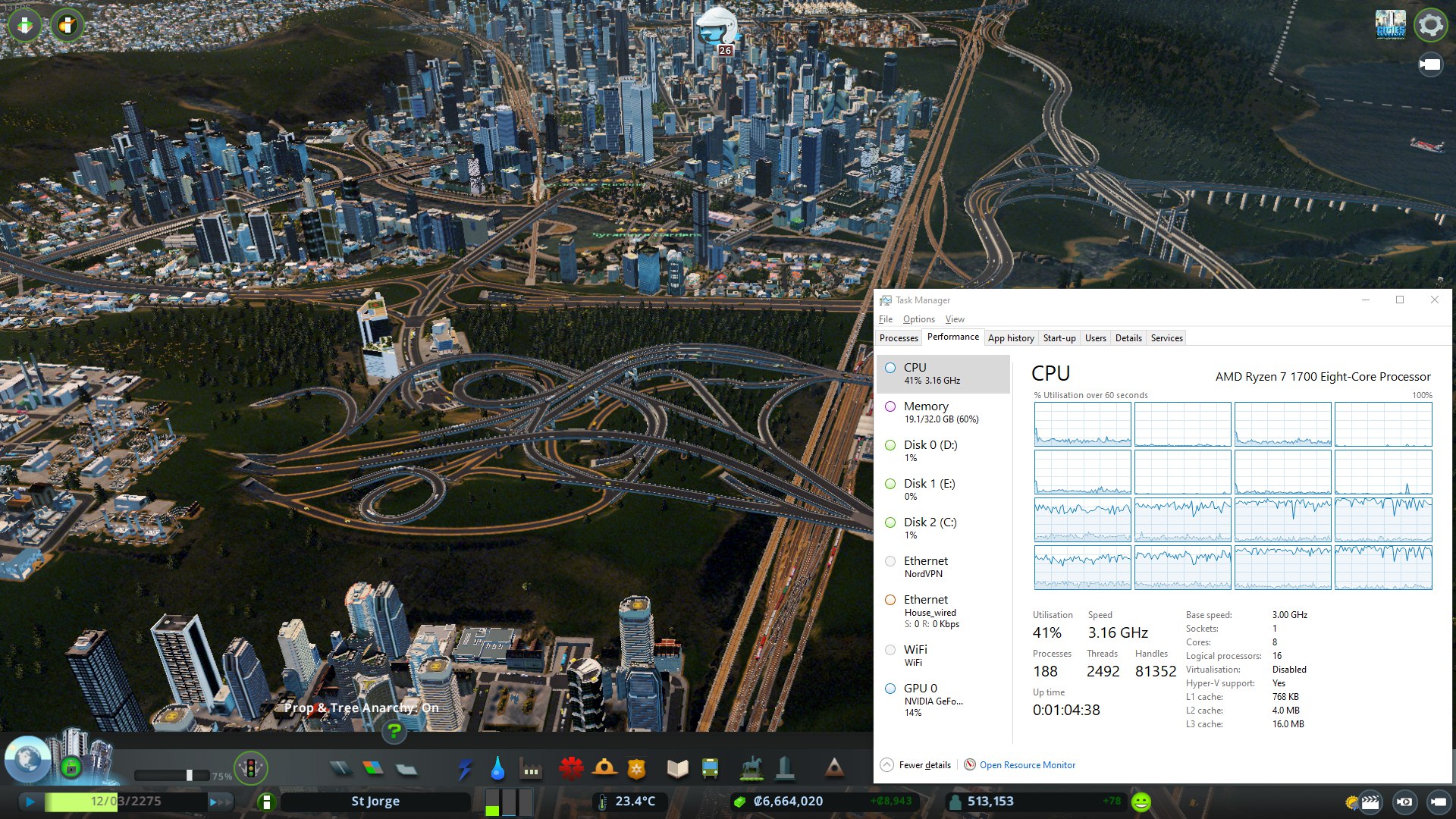Select Ethernet NordVPN in sidebar
The image size is (1456, 819).
[x=943, y=566]
